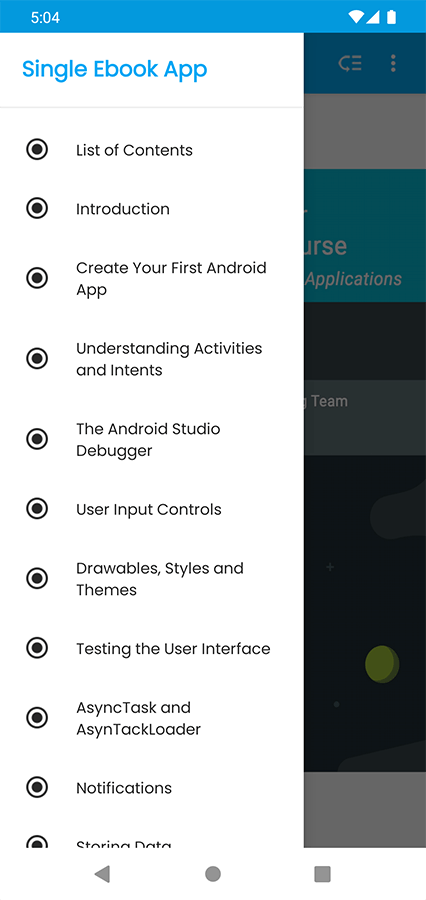Go to Understanding Activities and Intents
426x900 pixels.
(152, 359)
